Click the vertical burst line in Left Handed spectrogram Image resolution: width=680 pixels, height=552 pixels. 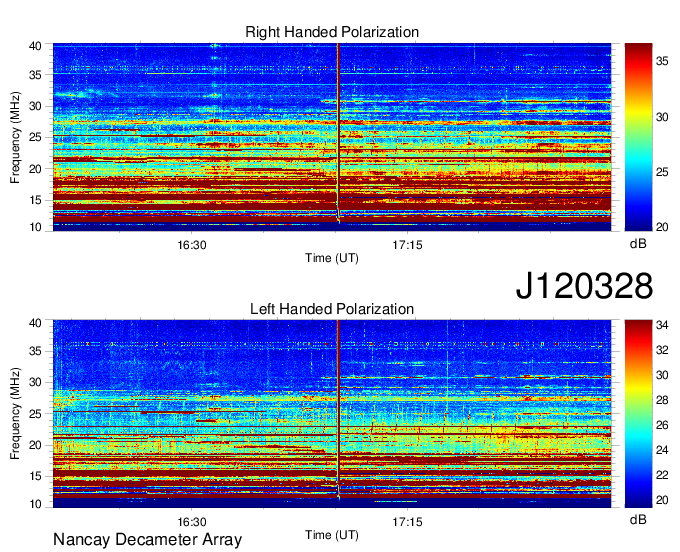coord(338,408)
